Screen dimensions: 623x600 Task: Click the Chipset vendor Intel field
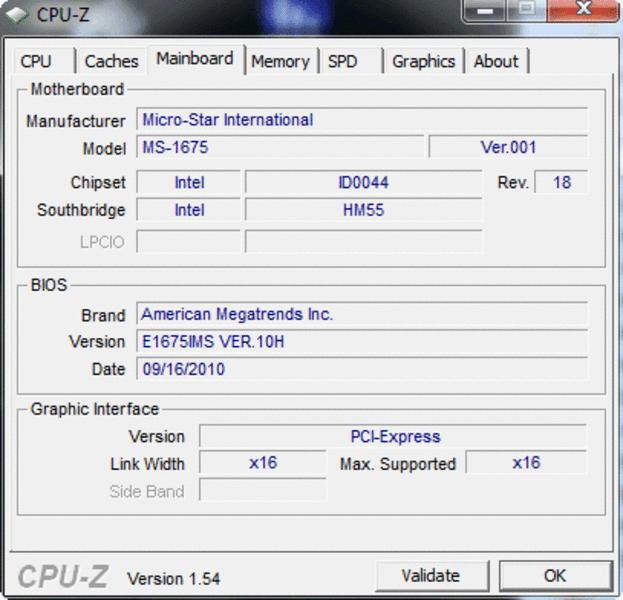click(189, 182)
